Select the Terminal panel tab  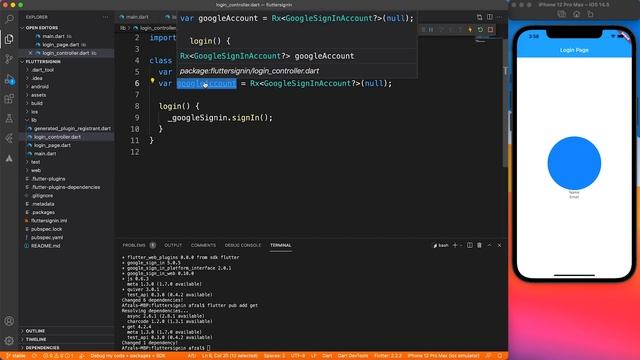(x=280, y=245)
